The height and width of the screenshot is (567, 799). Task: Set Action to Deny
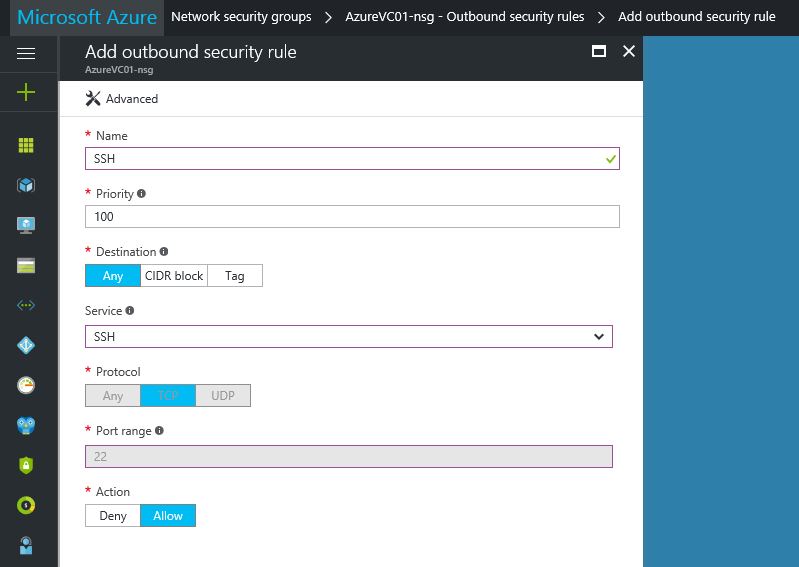(113, 516)
